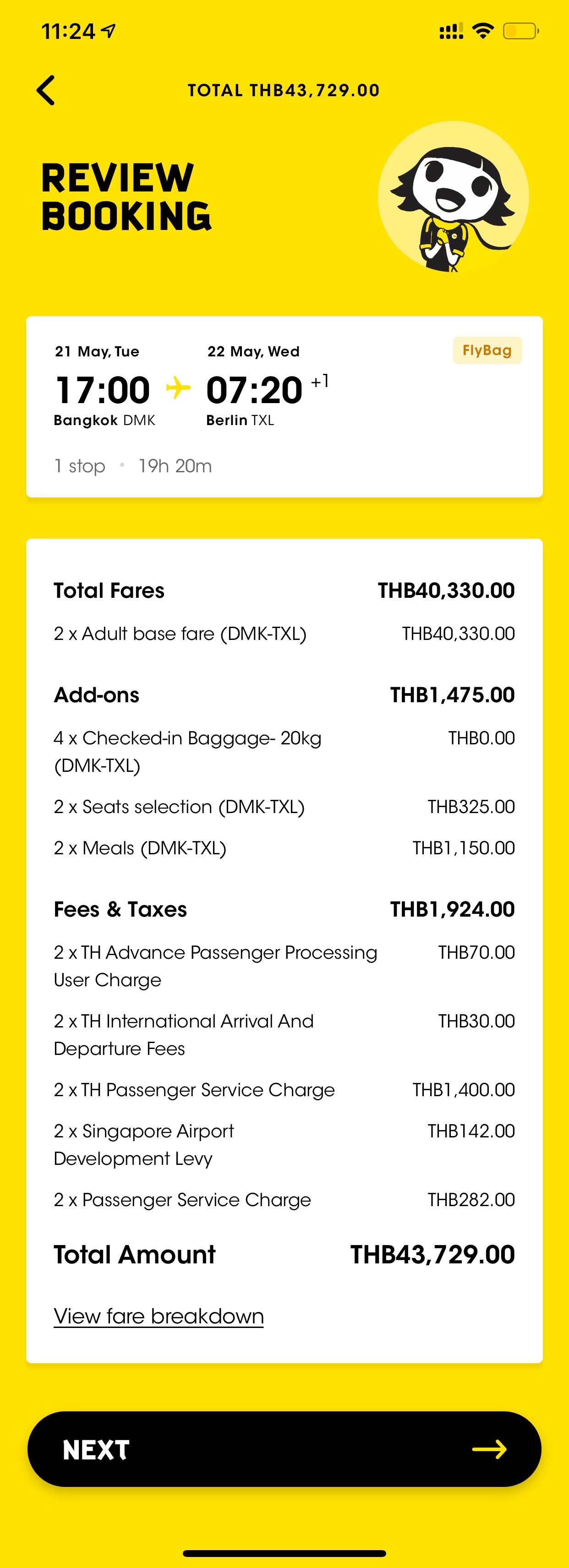Viewport: 569px width, 1568px height.
Task: Tap the TOTAL THB43,729.00 header
Action: tap(284, 90)
